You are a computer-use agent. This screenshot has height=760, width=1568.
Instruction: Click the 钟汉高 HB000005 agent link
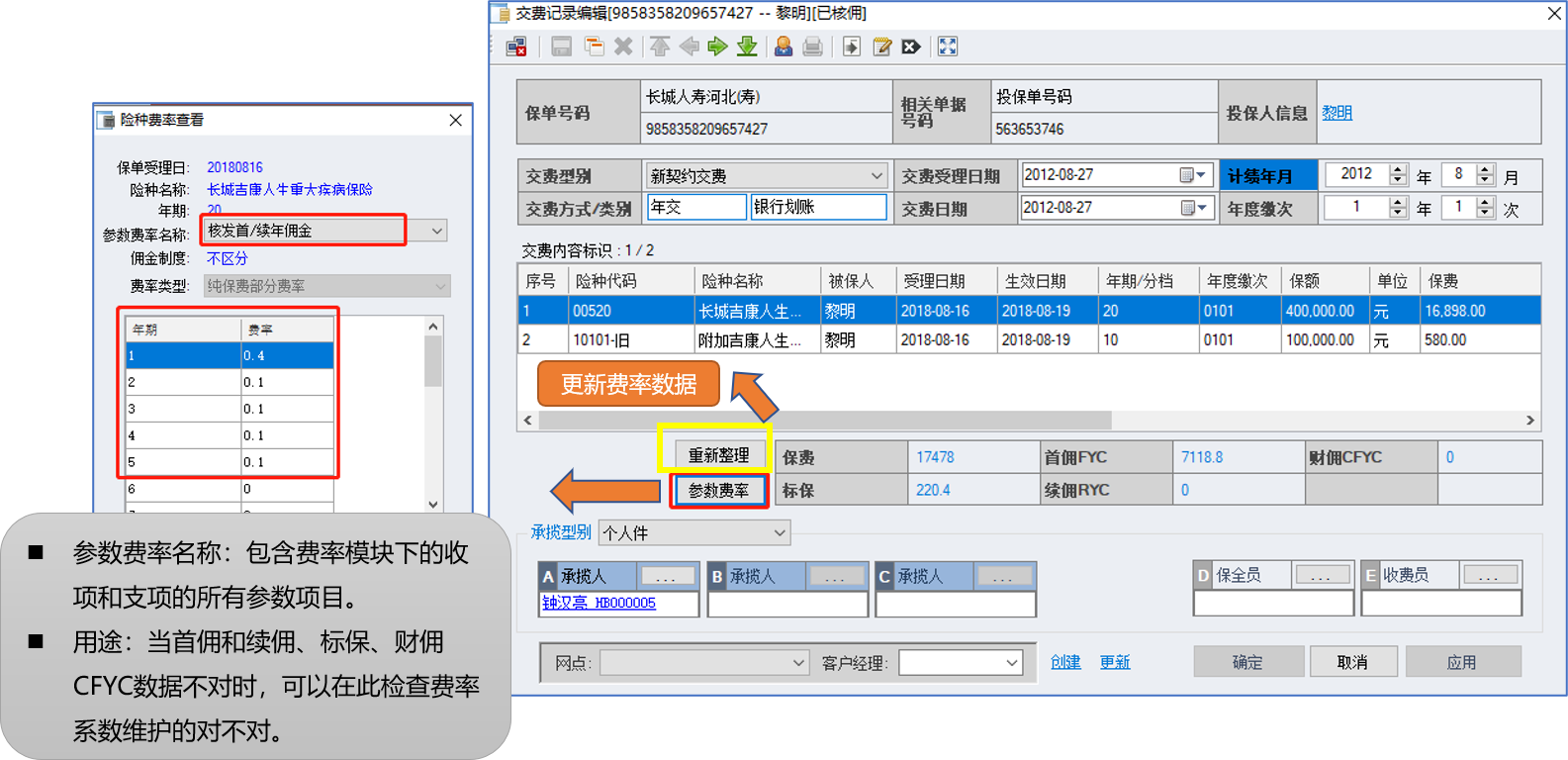pos(599,603)
